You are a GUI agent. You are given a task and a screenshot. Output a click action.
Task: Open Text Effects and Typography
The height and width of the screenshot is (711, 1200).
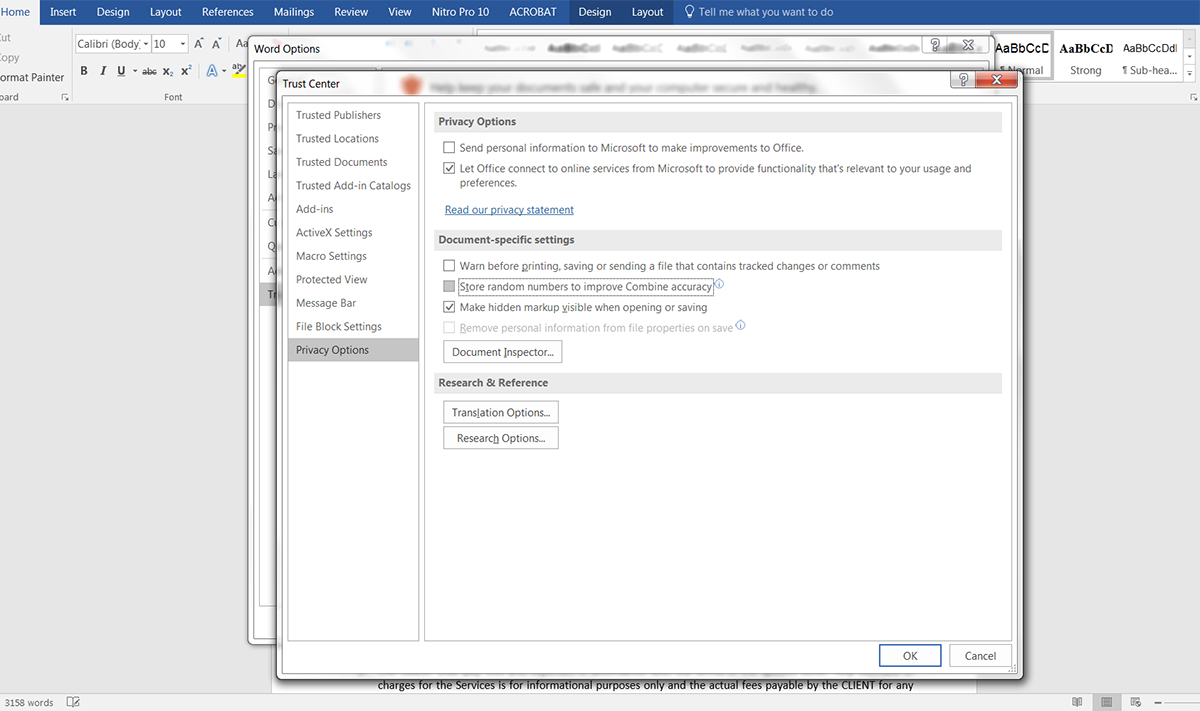211,71
